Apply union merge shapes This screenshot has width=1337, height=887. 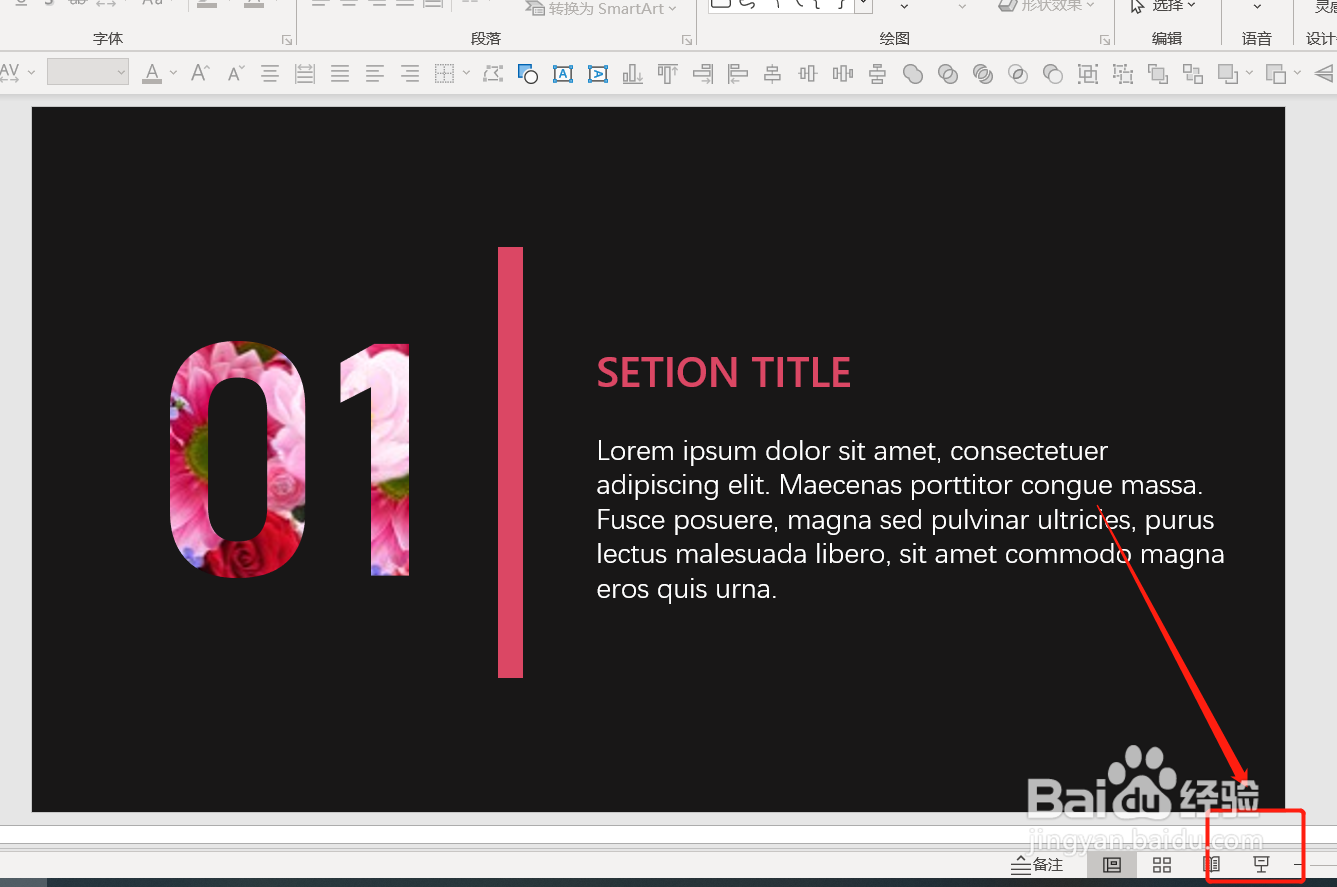click(913, 73)
